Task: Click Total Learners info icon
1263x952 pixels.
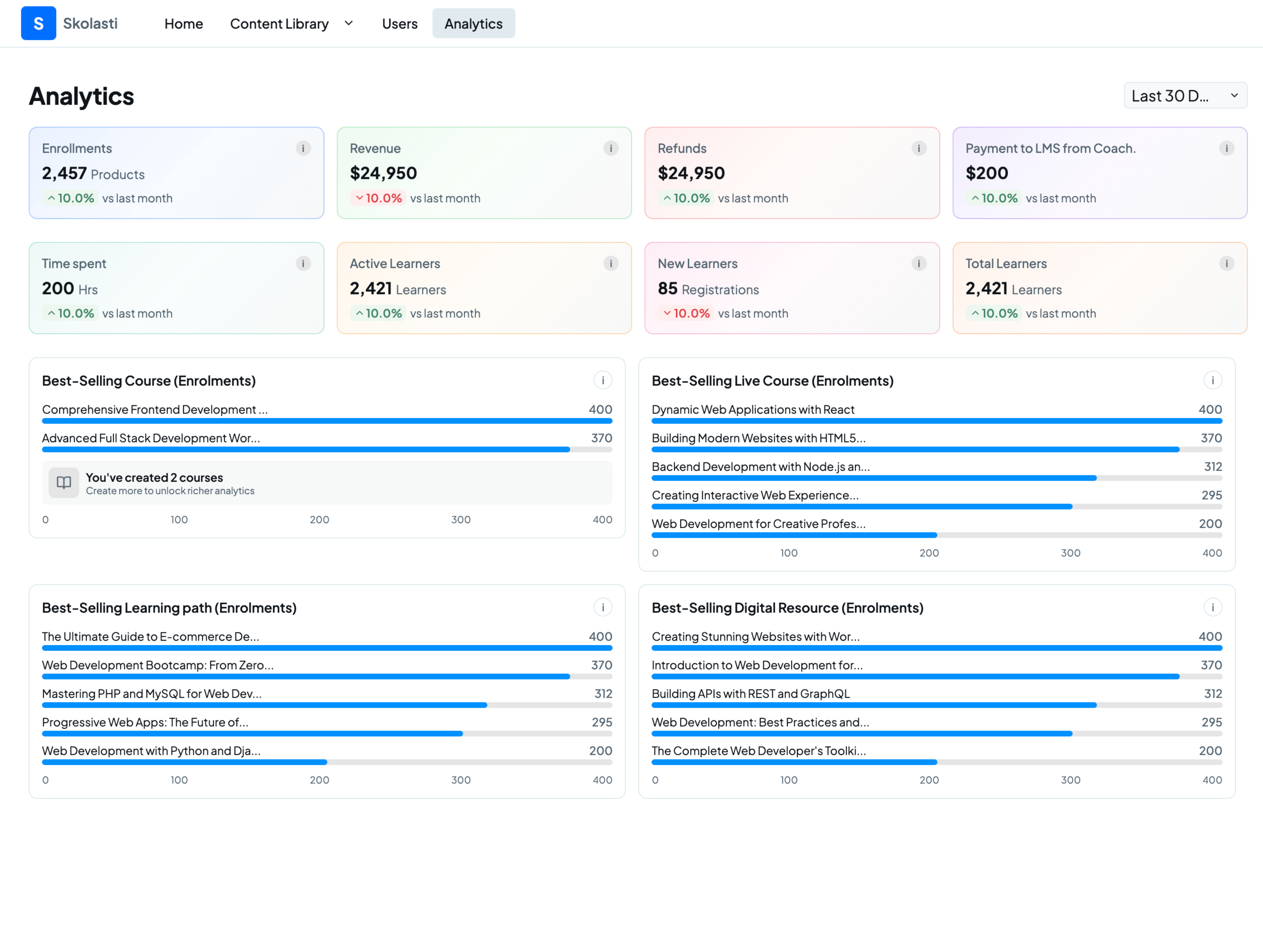Action: pos(1226,264)
